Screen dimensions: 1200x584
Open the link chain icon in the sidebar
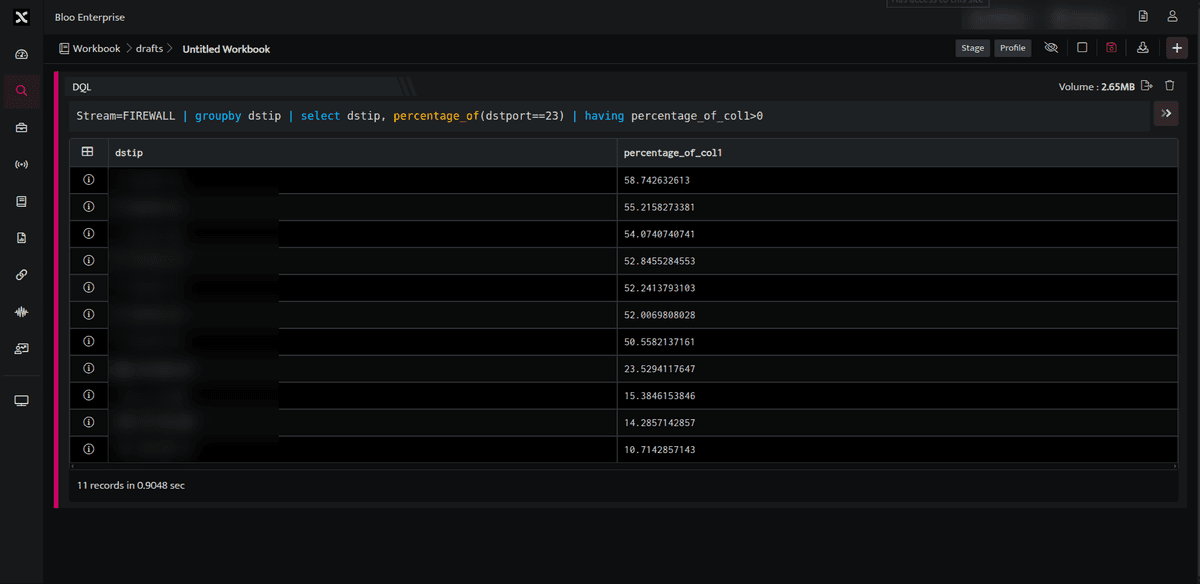(x=21, y=275)
